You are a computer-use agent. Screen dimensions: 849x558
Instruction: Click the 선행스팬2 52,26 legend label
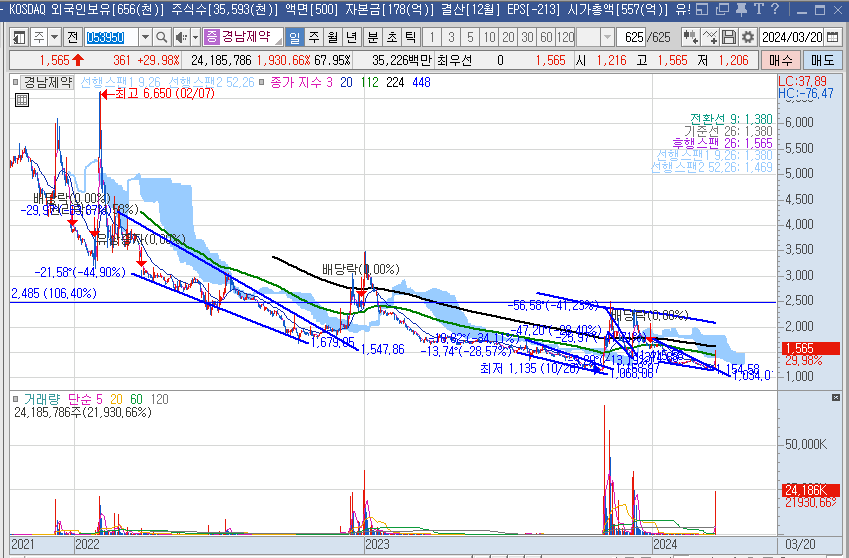click(211, 83)
